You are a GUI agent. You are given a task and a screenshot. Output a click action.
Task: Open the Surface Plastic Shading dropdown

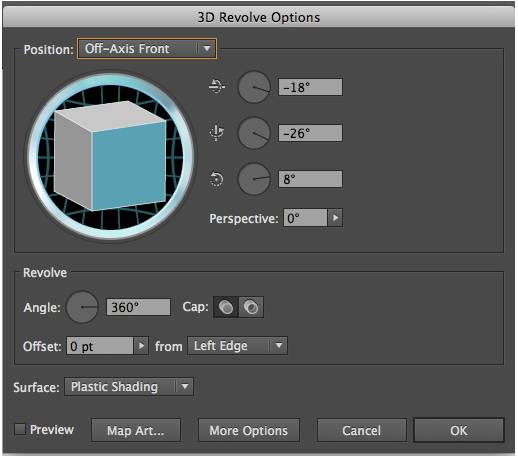[x=129, y=387]
